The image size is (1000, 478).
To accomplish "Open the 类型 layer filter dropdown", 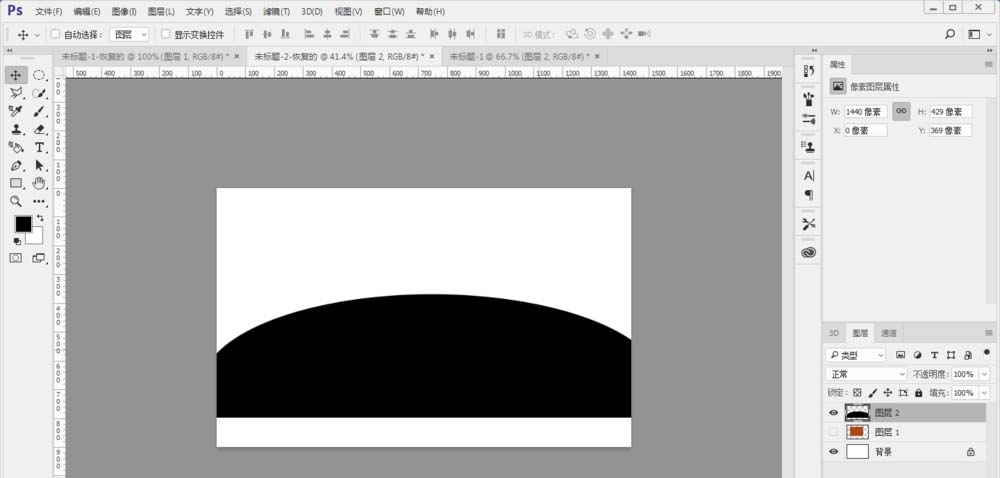I will tap(856, 355).
